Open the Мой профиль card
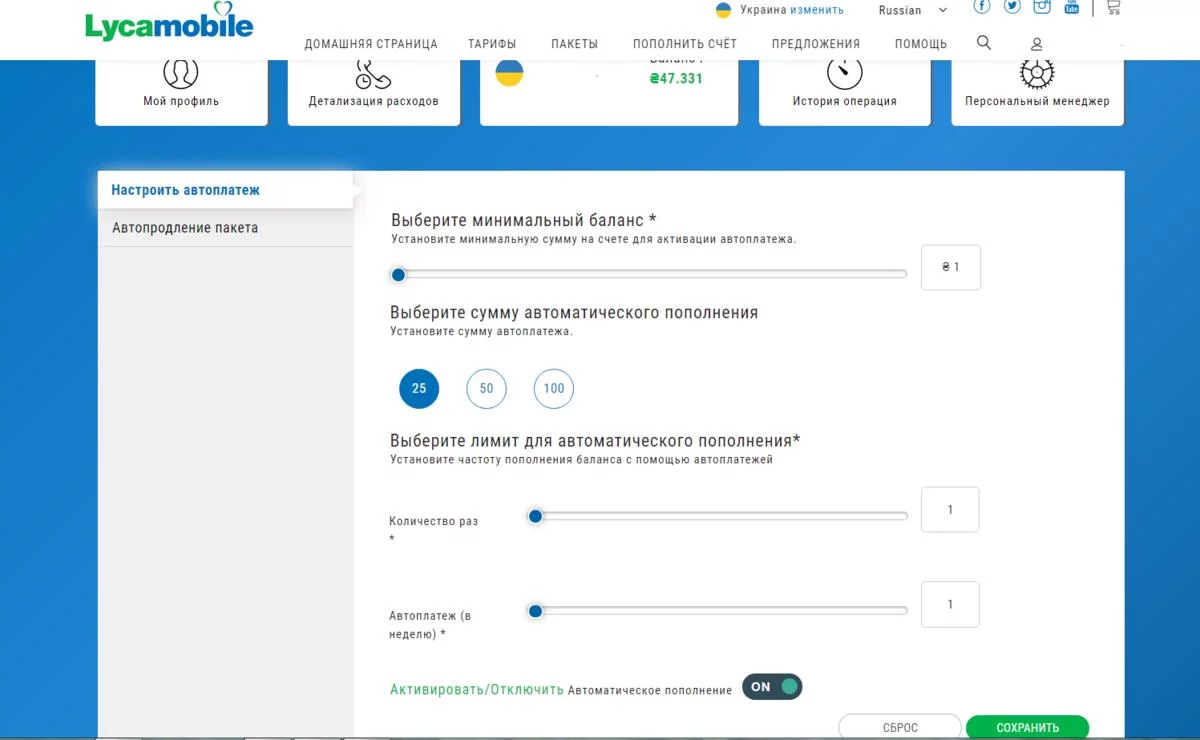 (x=181, y=92)
